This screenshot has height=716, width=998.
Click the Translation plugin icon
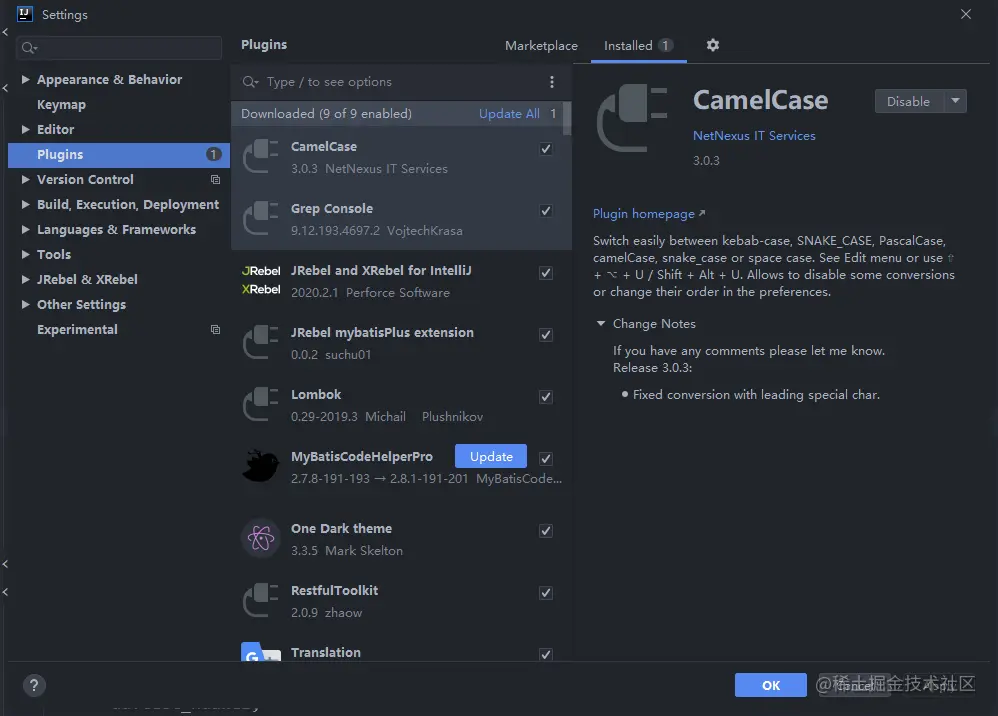[x=261, y=652]
